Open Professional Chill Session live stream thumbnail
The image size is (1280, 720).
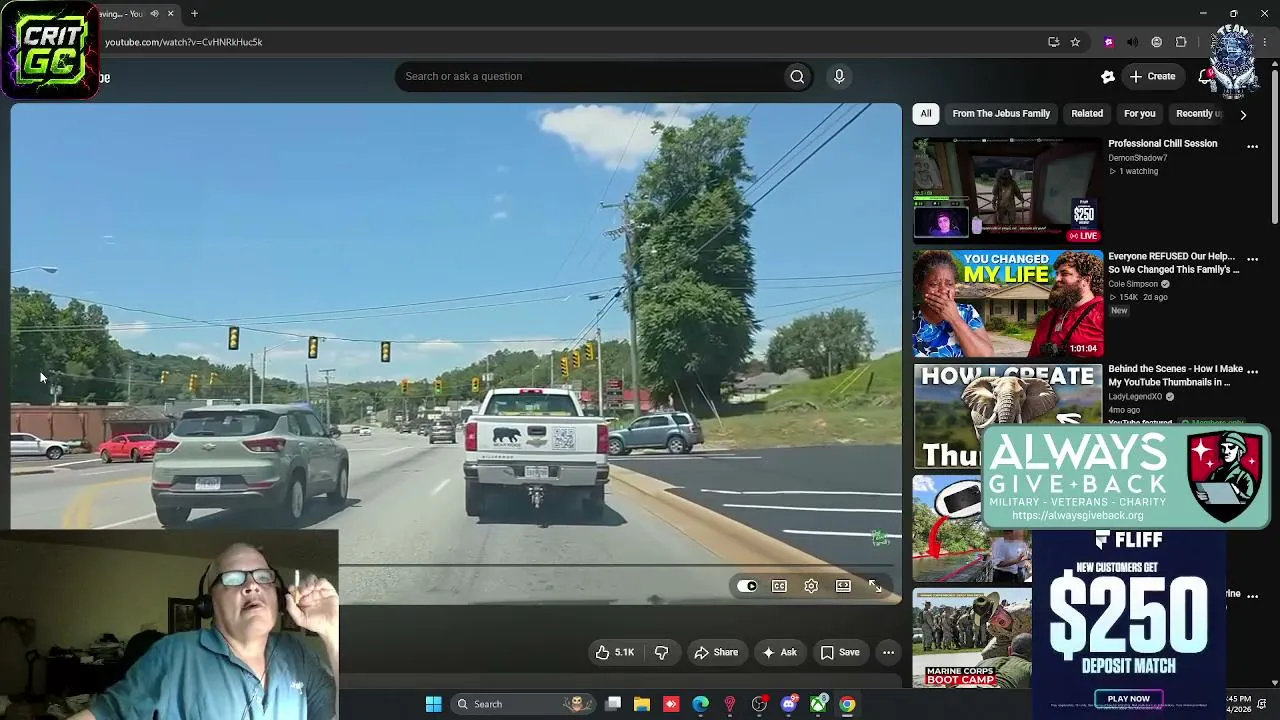[1008, 190]
